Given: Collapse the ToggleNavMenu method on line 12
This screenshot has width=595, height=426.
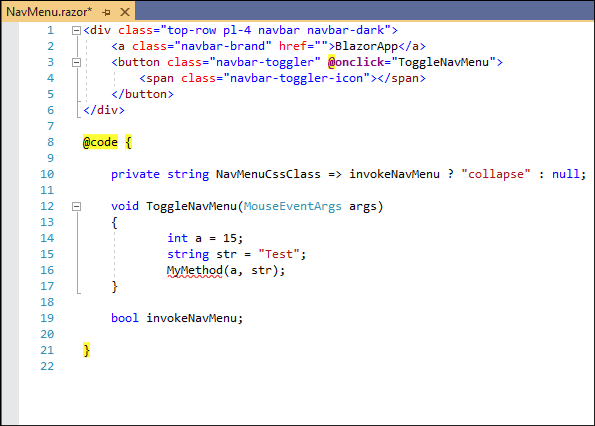Looking at the screenshot, I should (76, 206).
